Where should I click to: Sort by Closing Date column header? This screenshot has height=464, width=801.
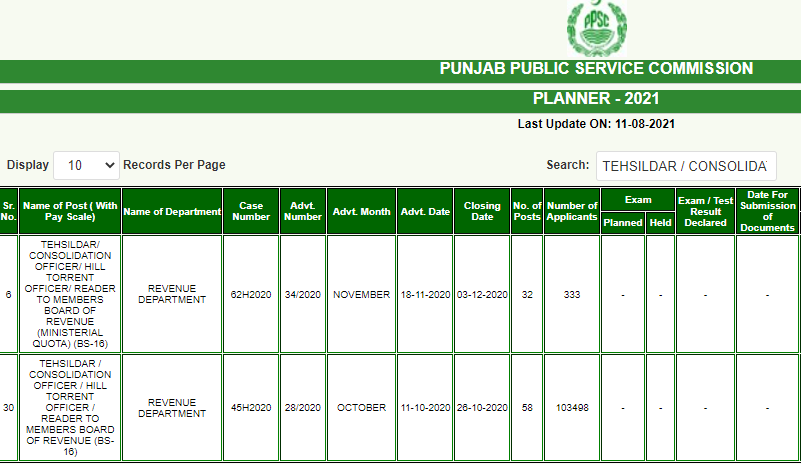click(482, 211)
